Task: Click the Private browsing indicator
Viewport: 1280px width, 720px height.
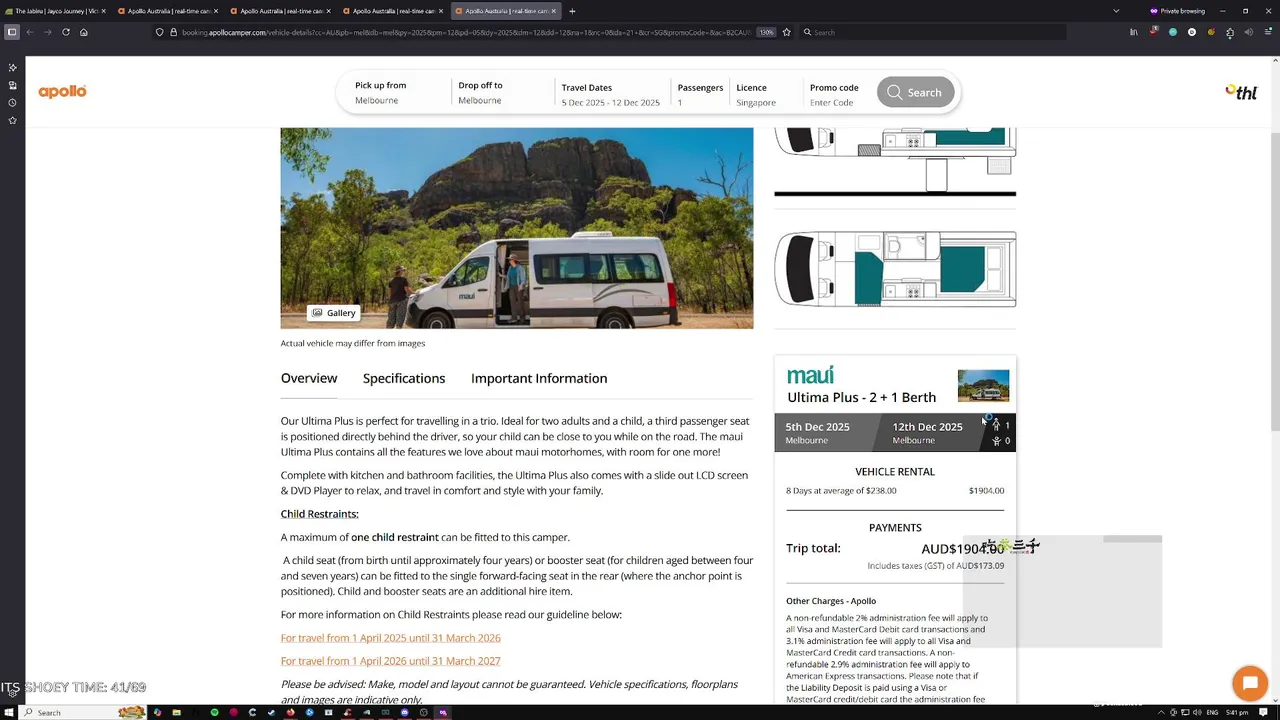Action: [1177, 11]
